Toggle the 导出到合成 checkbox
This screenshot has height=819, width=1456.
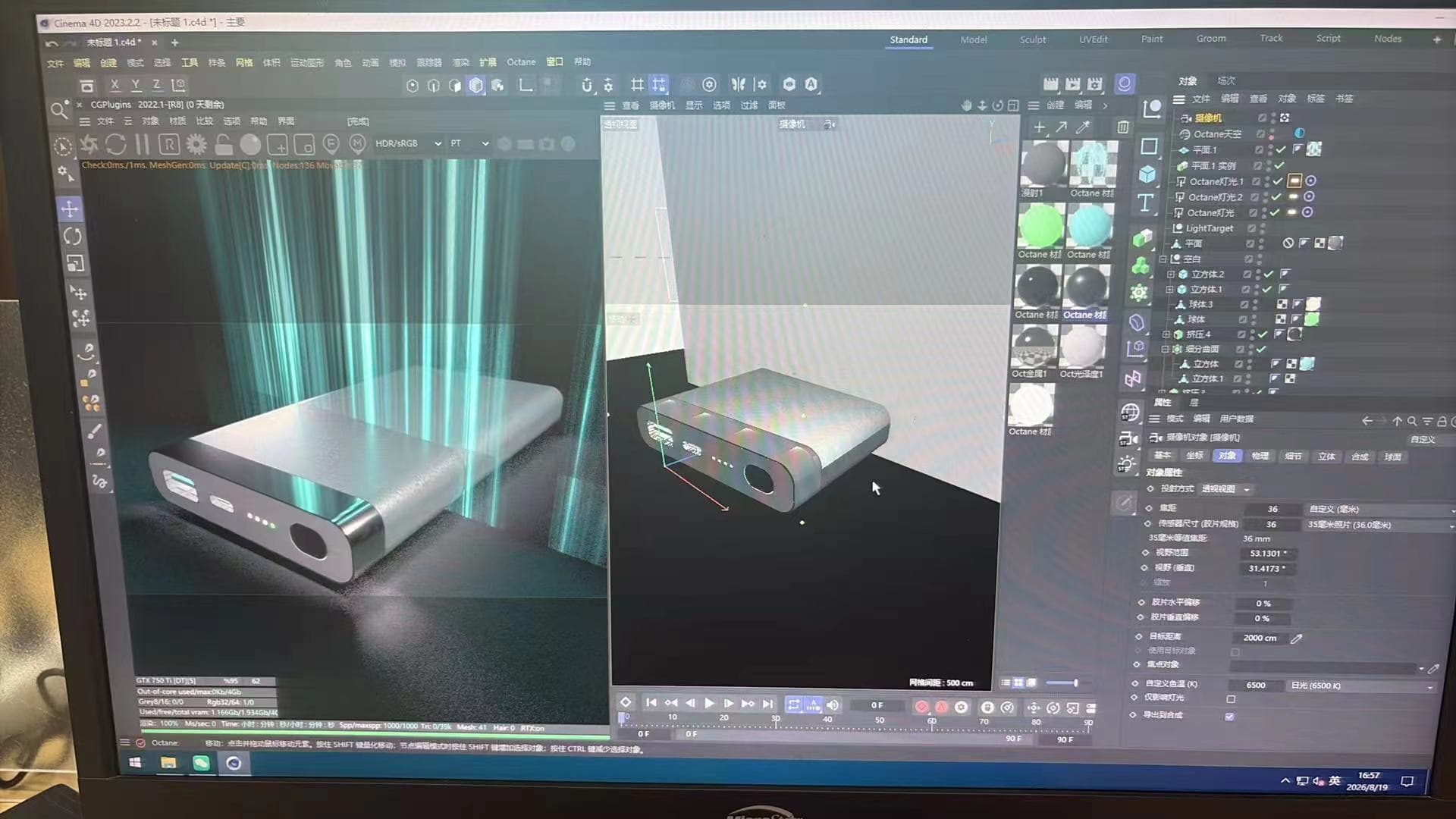pyautogui.click(x=1229, y=717)
